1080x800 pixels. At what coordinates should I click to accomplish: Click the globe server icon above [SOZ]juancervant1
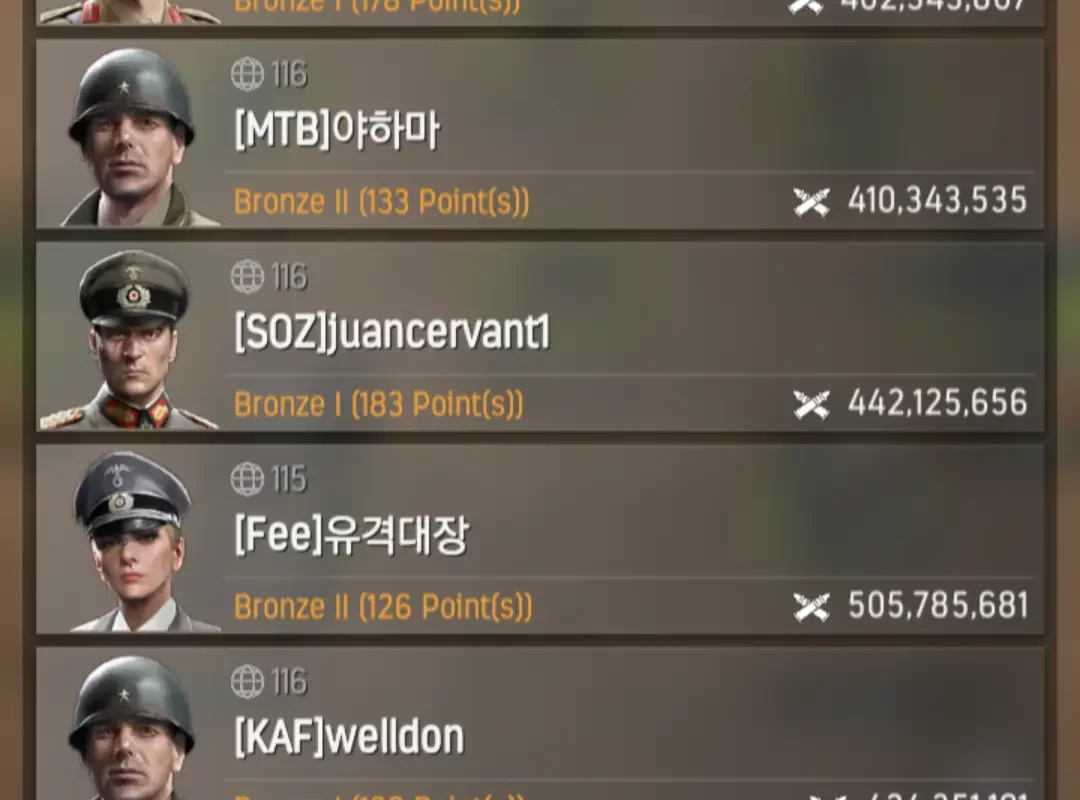click(247, 276)
